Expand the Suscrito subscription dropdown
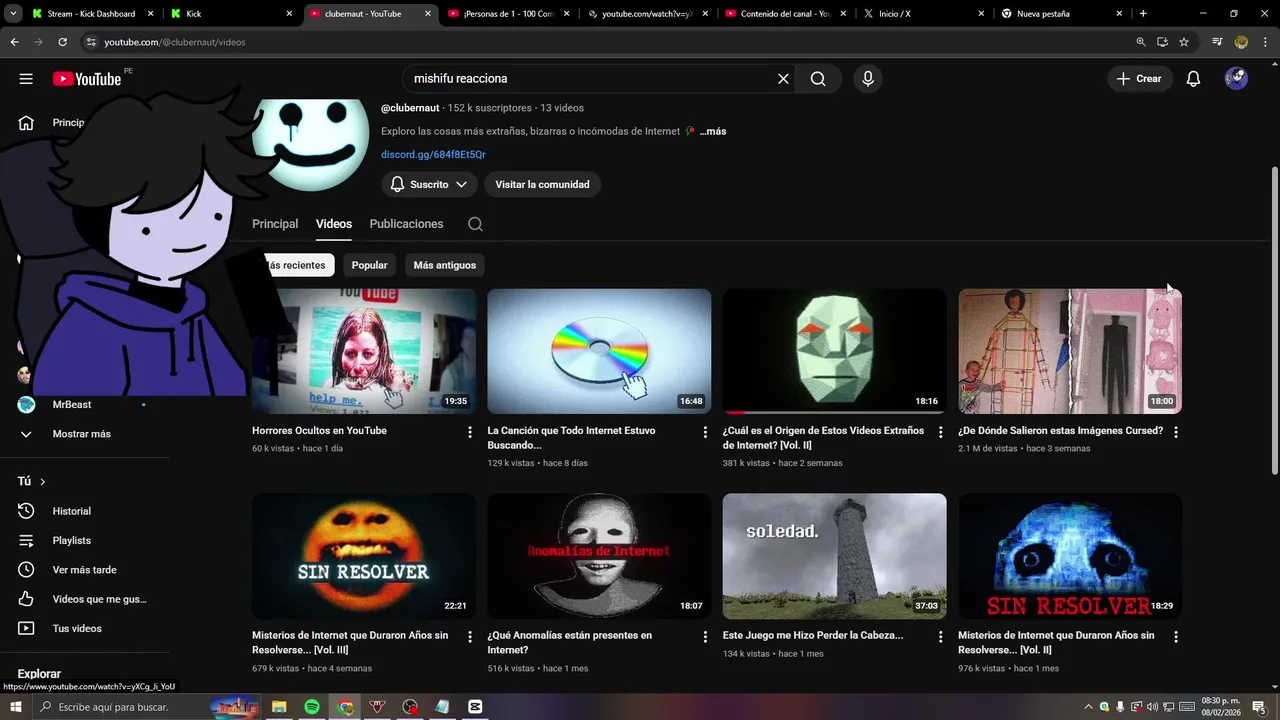The image size is (1280, 720). pos(429,184)
